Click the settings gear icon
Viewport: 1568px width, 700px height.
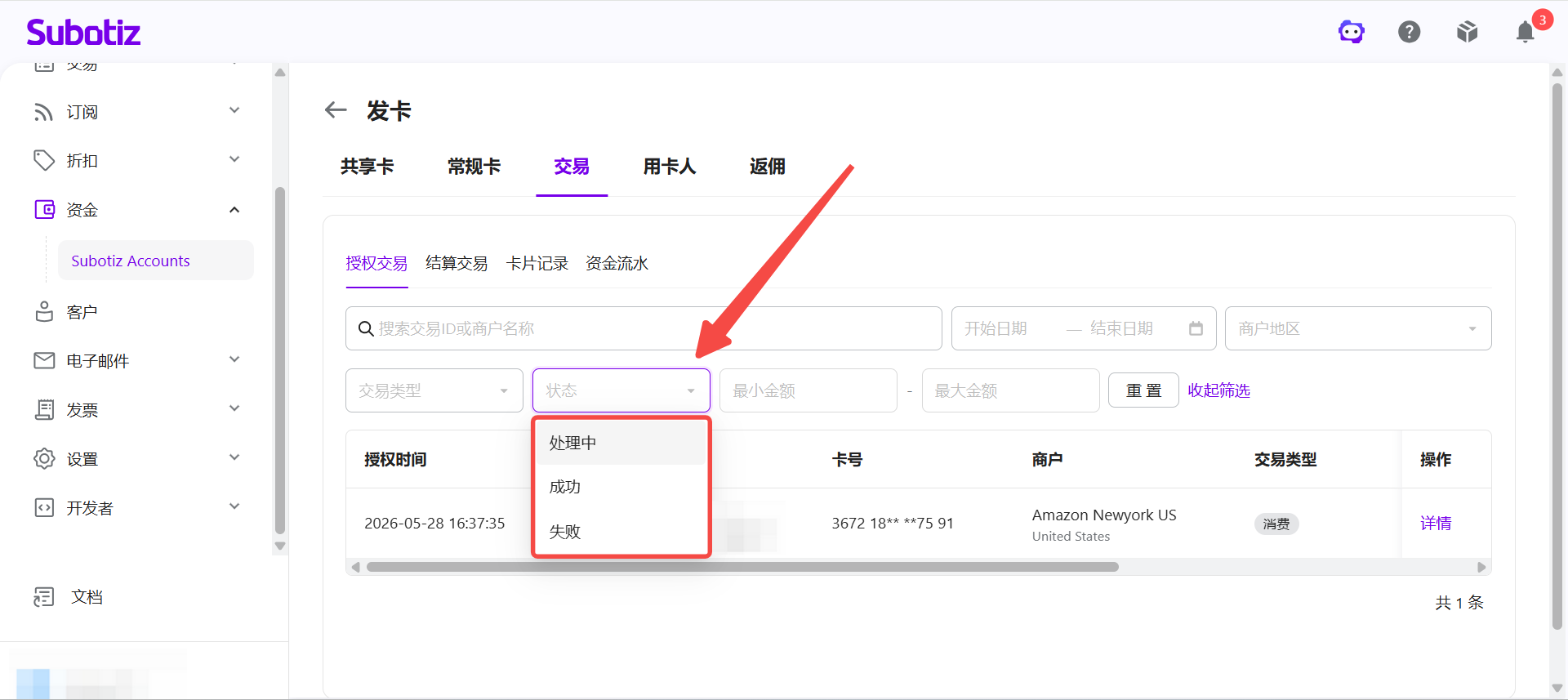coord(44,459)
